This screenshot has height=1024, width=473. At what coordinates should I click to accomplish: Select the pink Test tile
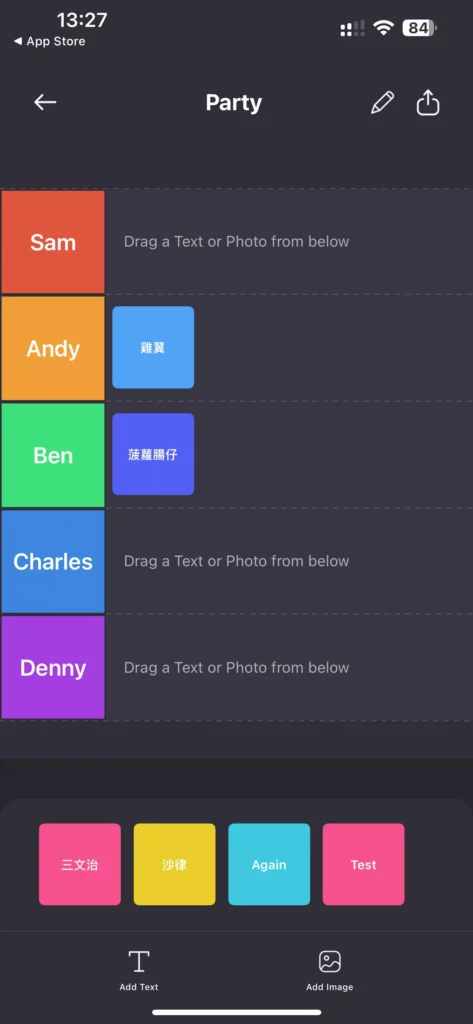[363, 864]
